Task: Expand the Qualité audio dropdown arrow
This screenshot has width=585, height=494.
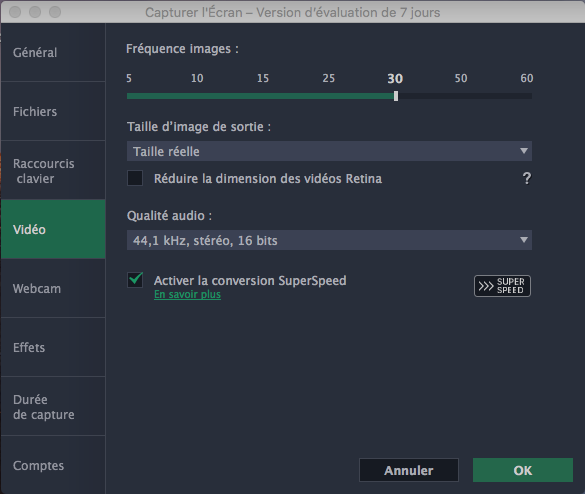Action: pyautogui.click(x=524, y=240)
